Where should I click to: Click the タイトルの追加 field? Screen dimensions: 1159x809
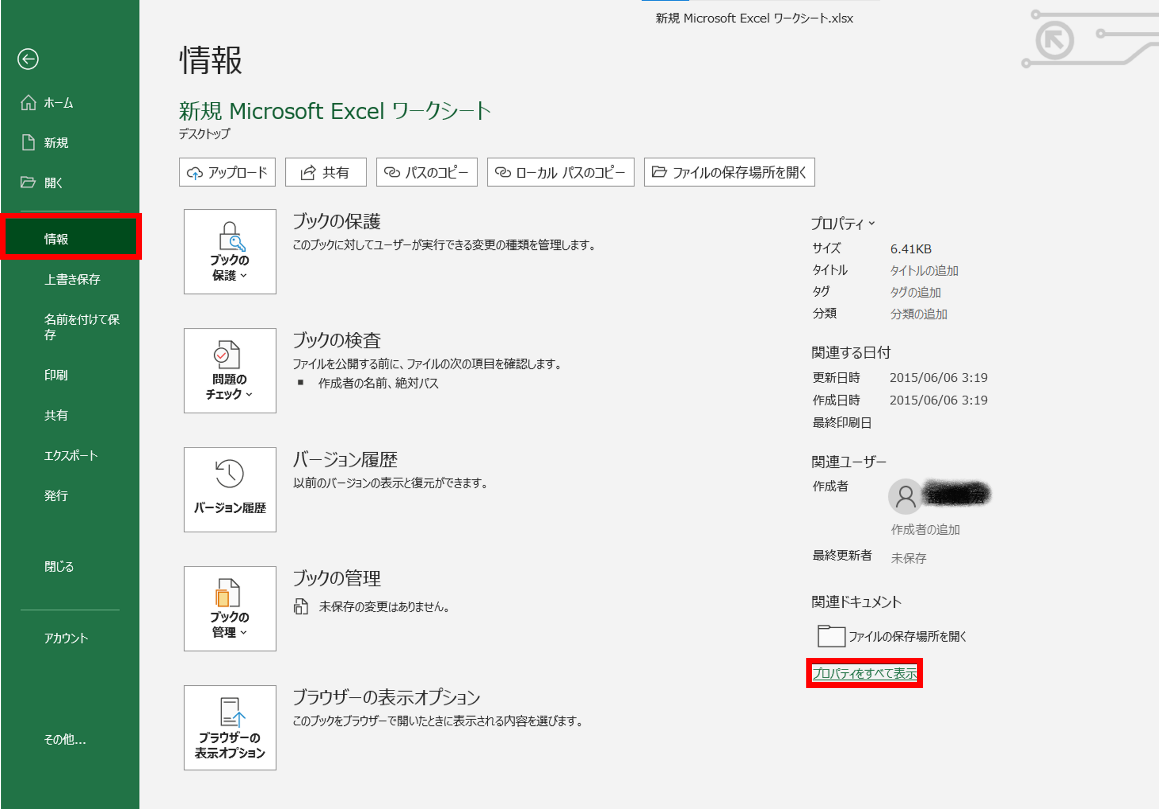(924, 271)
